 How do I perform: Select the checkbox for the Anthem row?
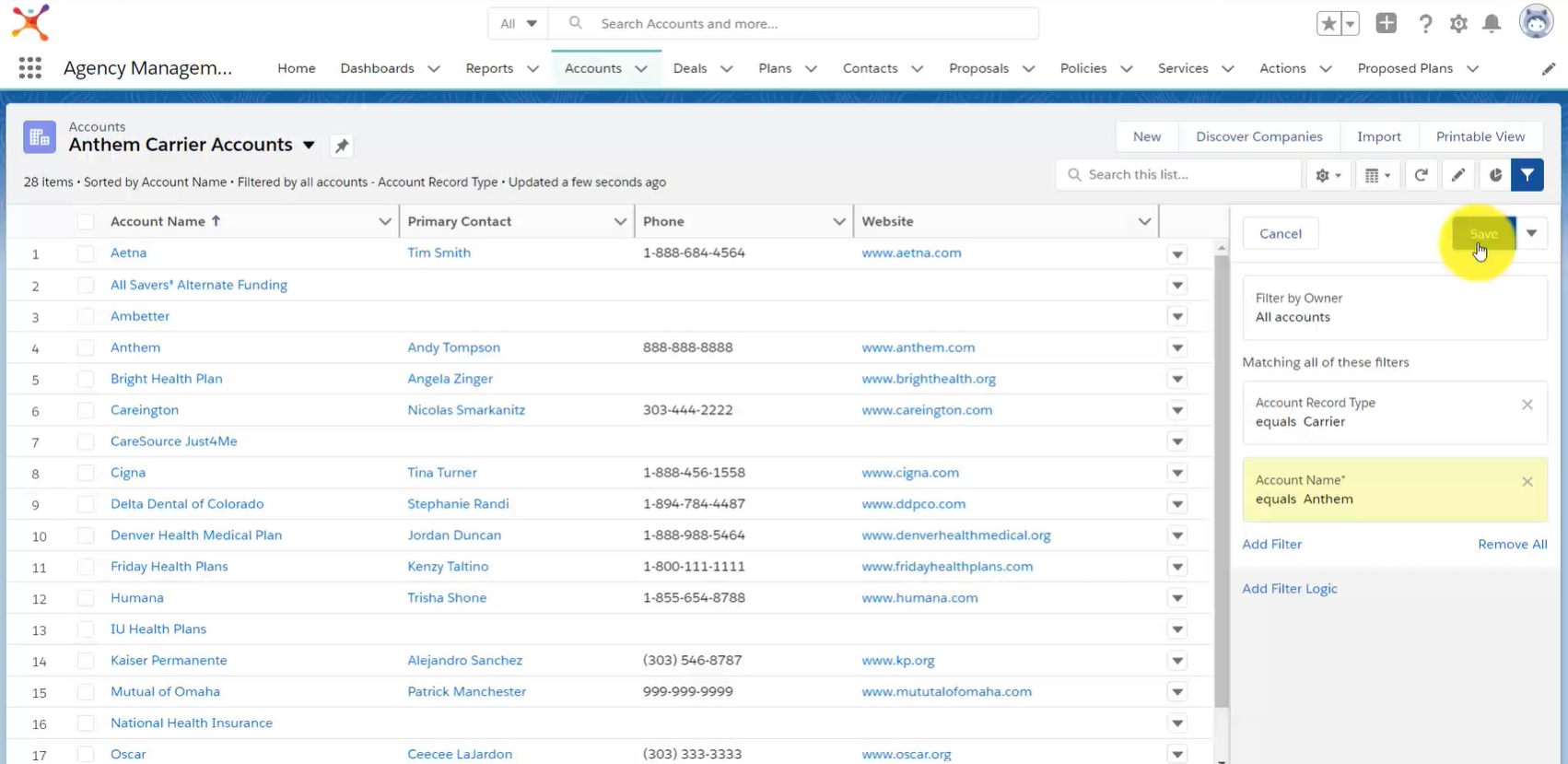[86, 347]
